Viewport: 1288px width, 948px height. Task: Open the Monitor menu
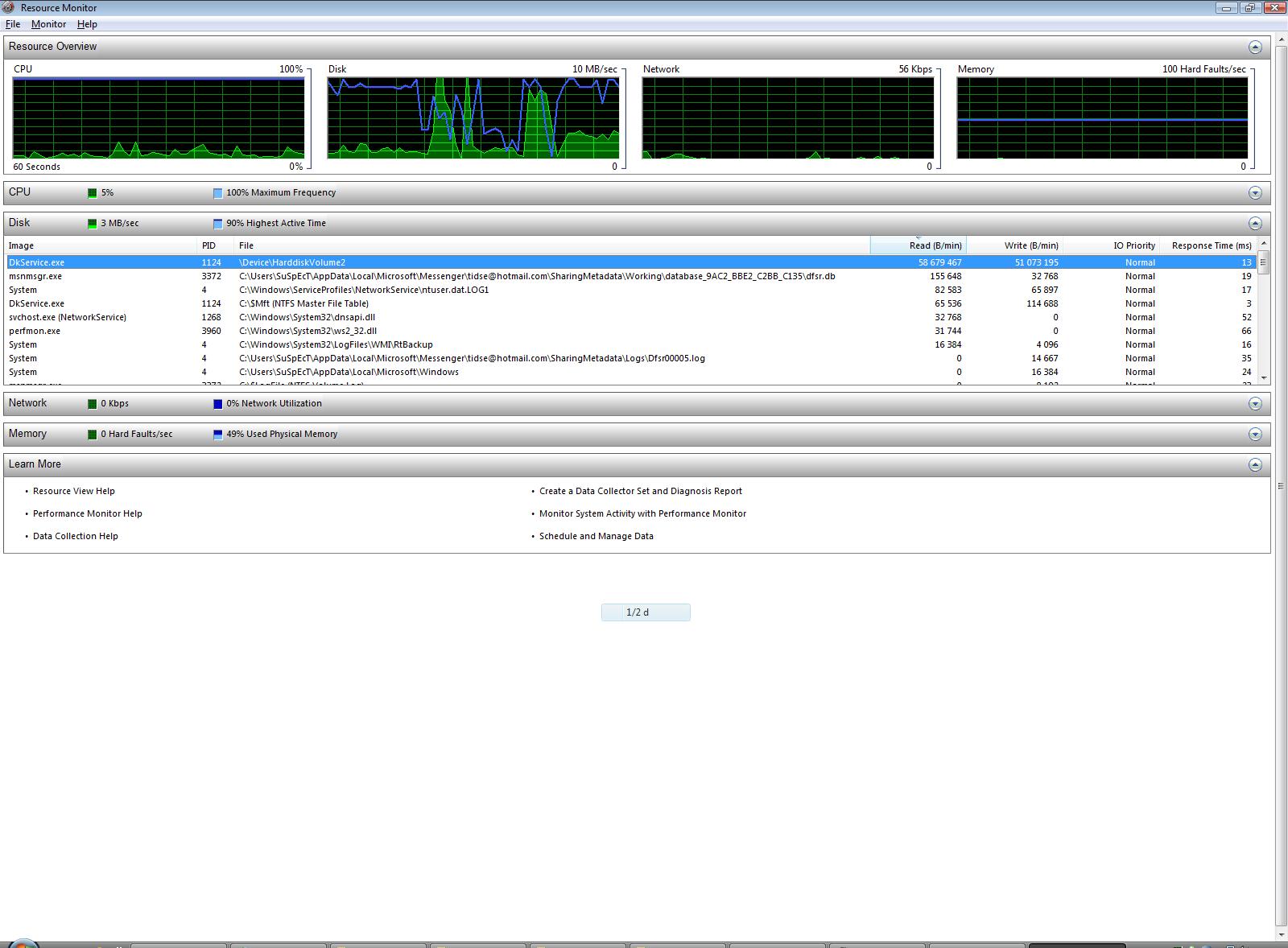tap(48, 24)
